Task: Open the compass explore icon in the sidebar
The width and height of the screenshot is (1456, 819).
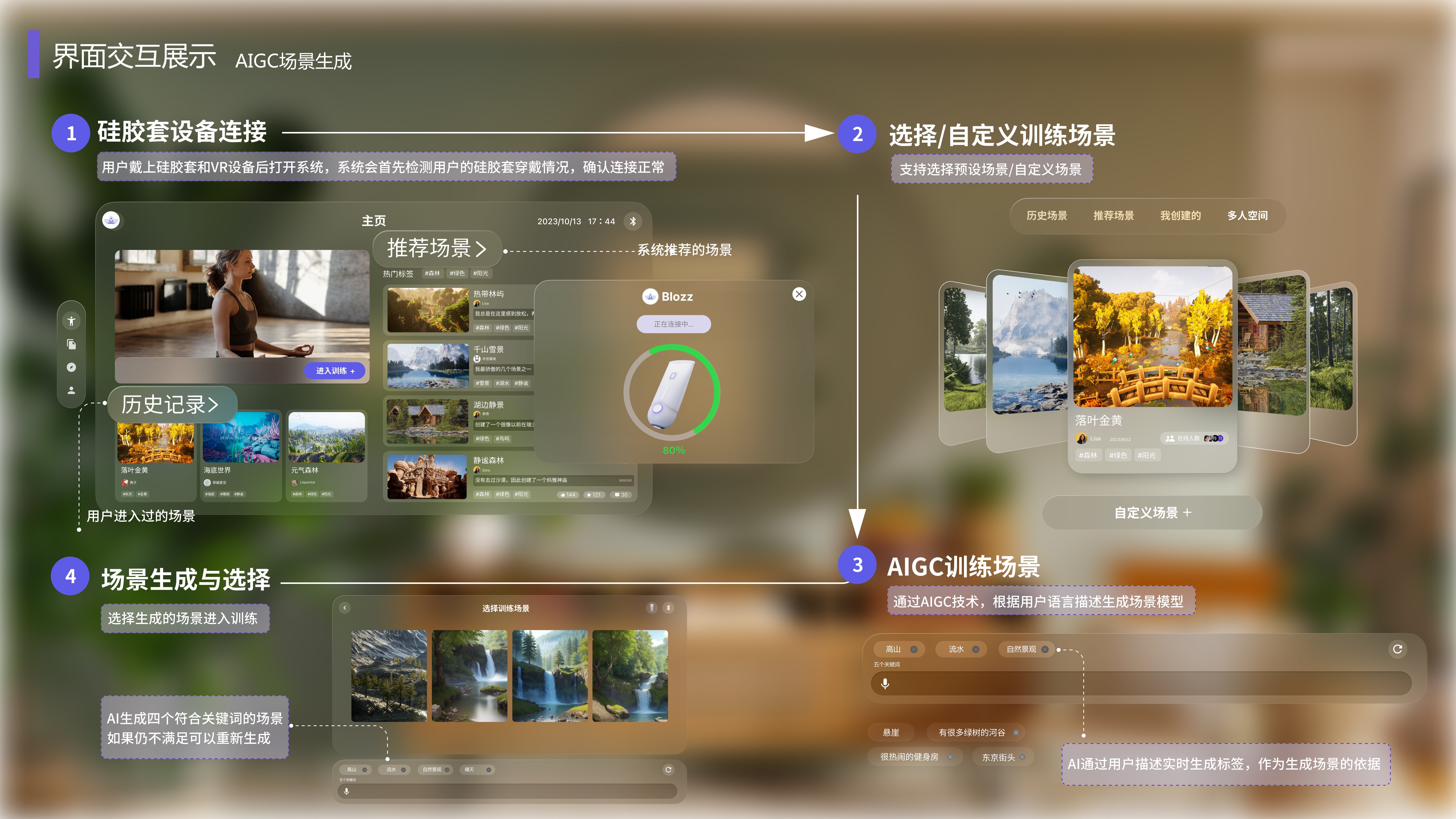Action: [71, 367]
